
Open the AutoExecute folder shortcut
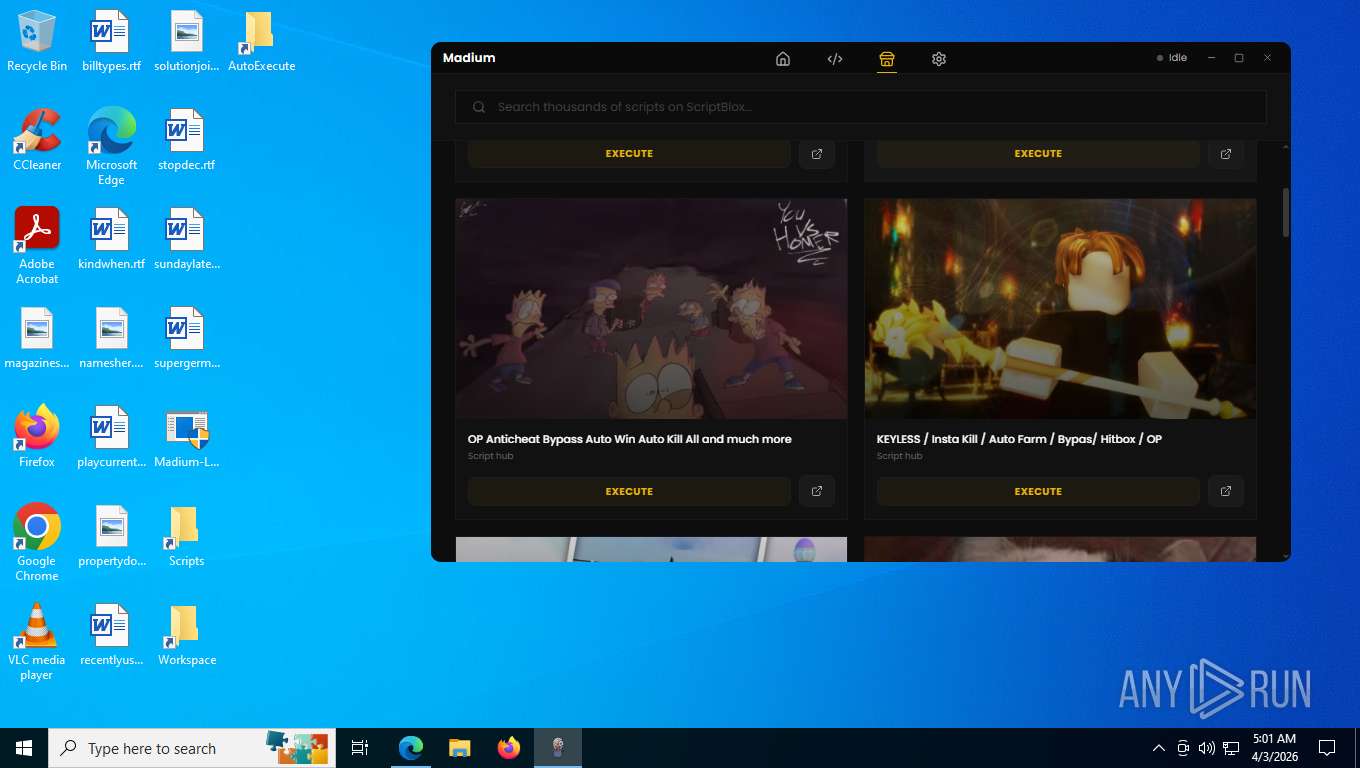[261, 41]
